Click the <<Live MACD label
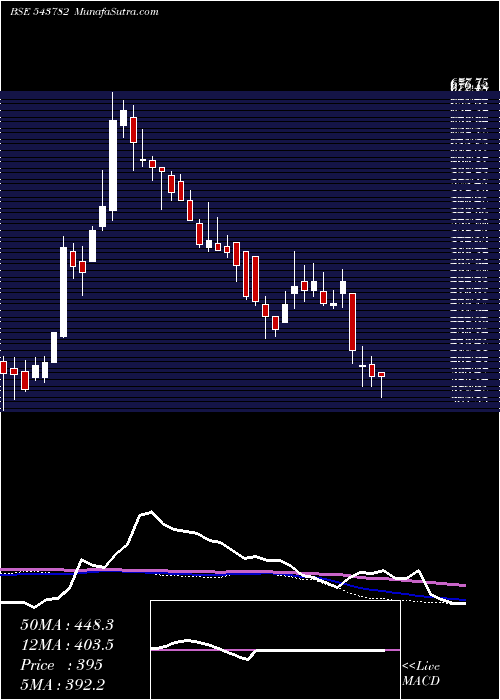The height and width of the screenshot is (700, 500). pyautogui.click(x=421, y=673)
